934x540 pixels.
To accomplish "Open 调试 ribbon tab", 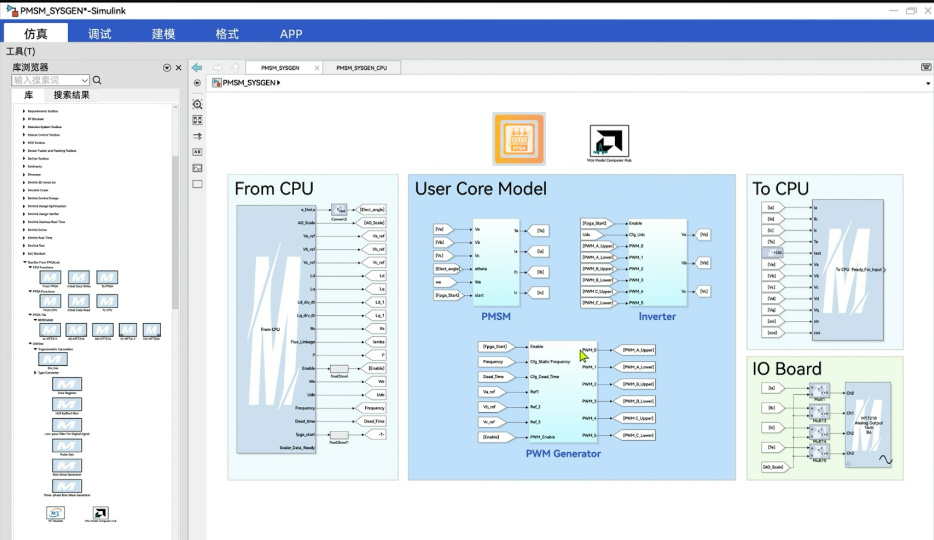I will tap(99, 33).
